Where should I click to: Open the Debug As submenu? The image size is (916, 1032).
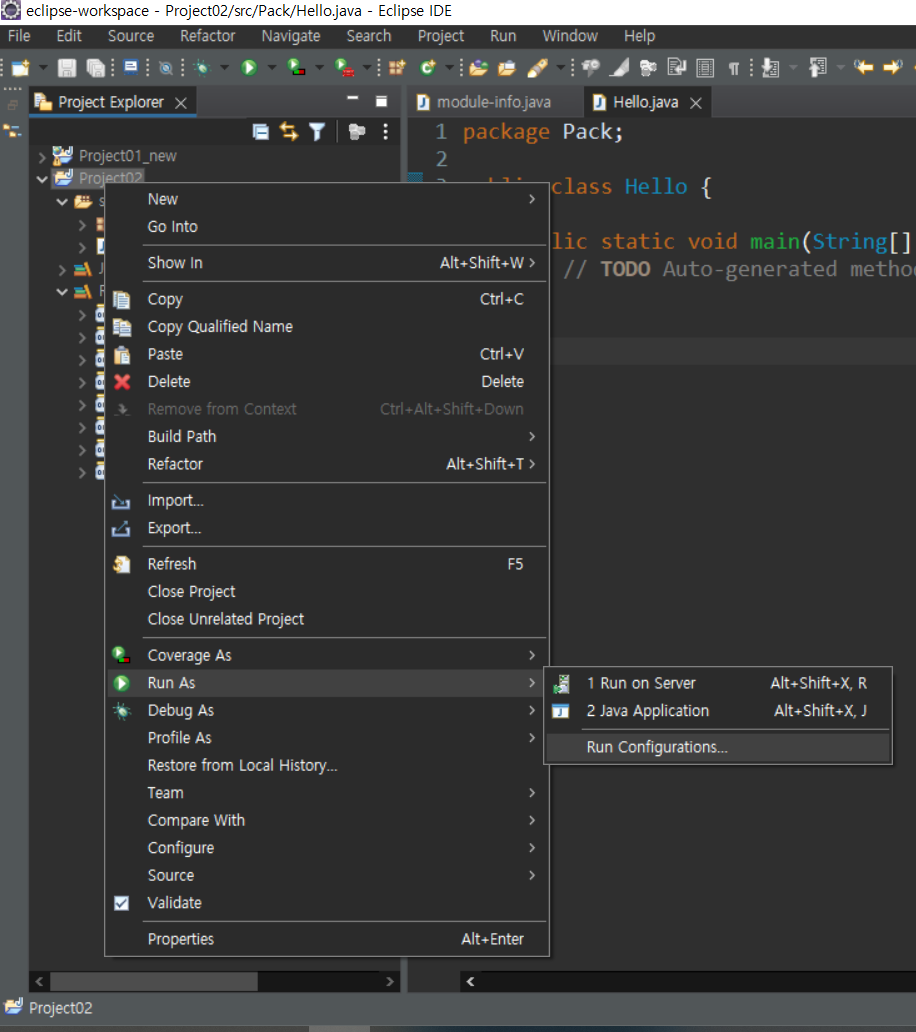point(327,711)
